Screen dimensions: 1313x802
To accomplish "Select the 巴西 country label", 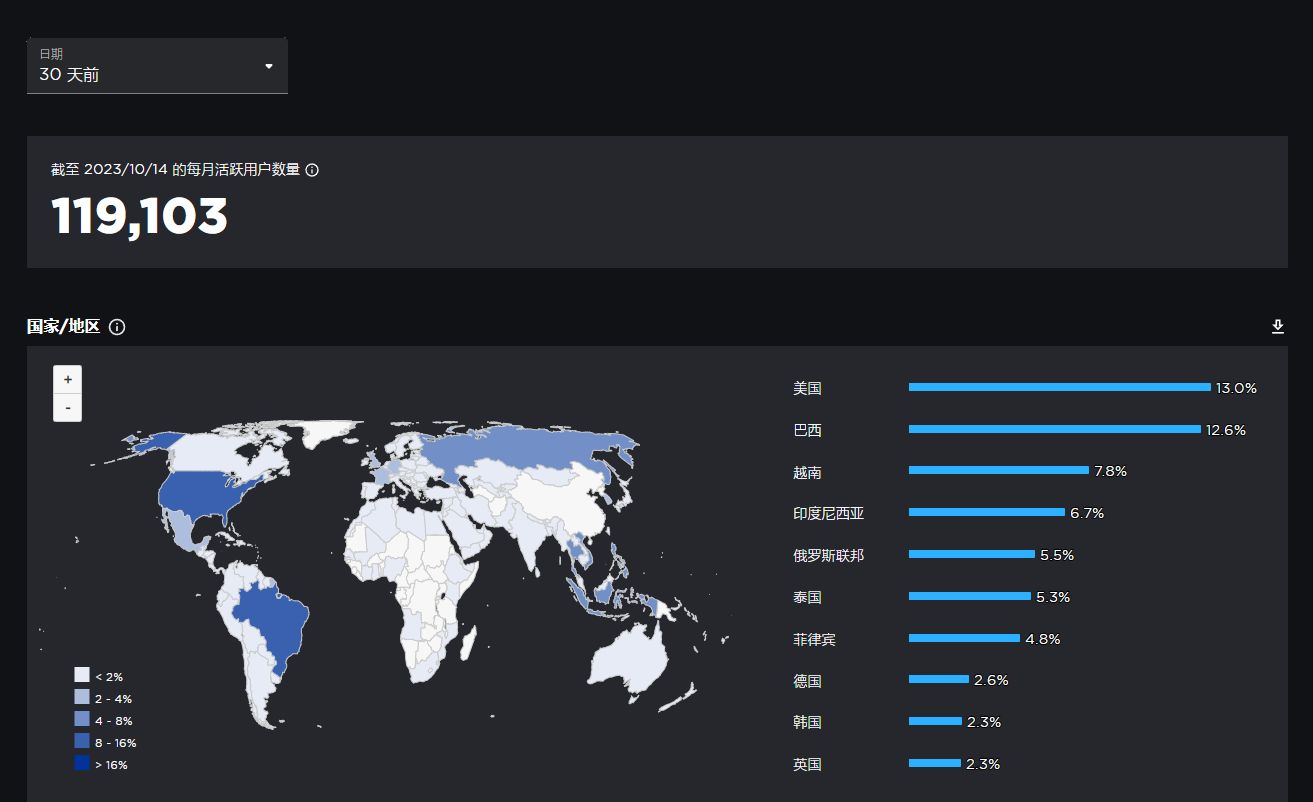I will [807, 430].
